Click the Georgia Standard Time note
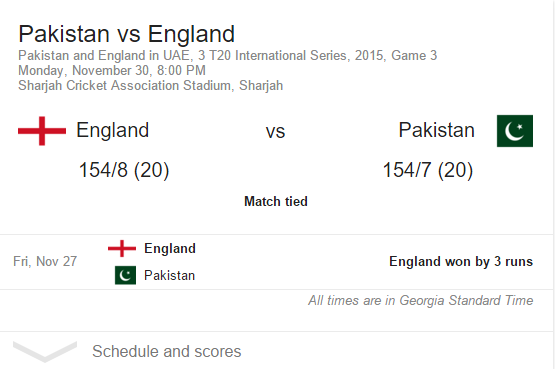The height and width of the screenshot is (369, 555). [420, 300]
